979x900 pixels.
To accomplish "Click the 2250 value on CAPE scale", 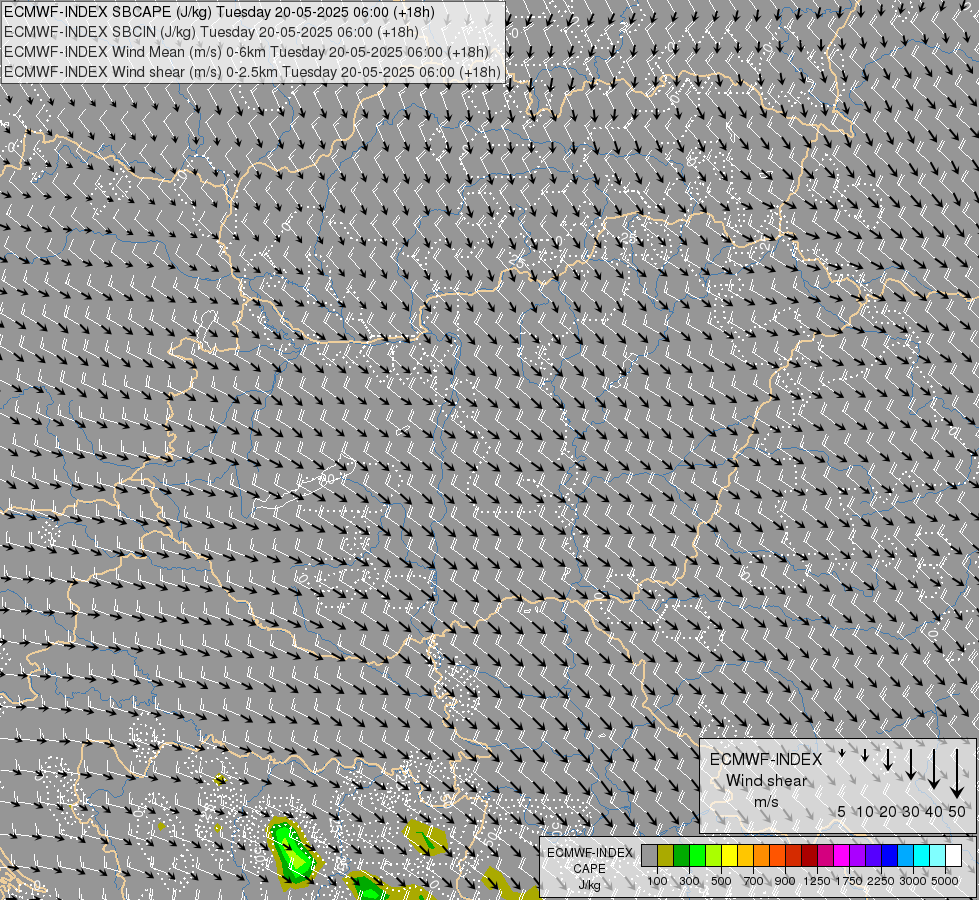I will pos(881,881).
